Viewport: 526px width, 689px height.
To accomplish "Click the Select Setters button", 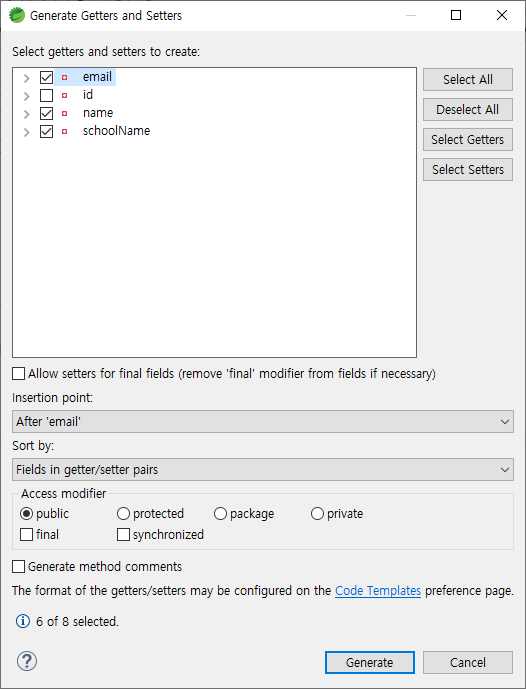I will tap(468, 169).
